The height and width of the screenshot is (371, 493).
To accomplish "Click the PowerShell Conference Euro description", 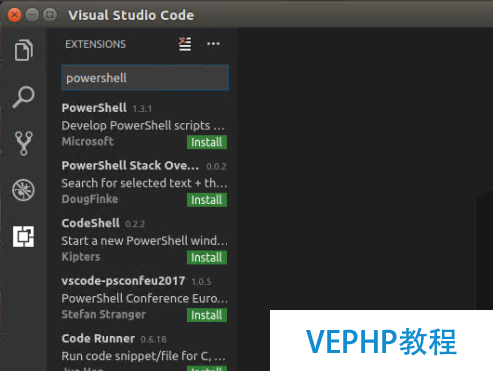I will coord(144,298).
